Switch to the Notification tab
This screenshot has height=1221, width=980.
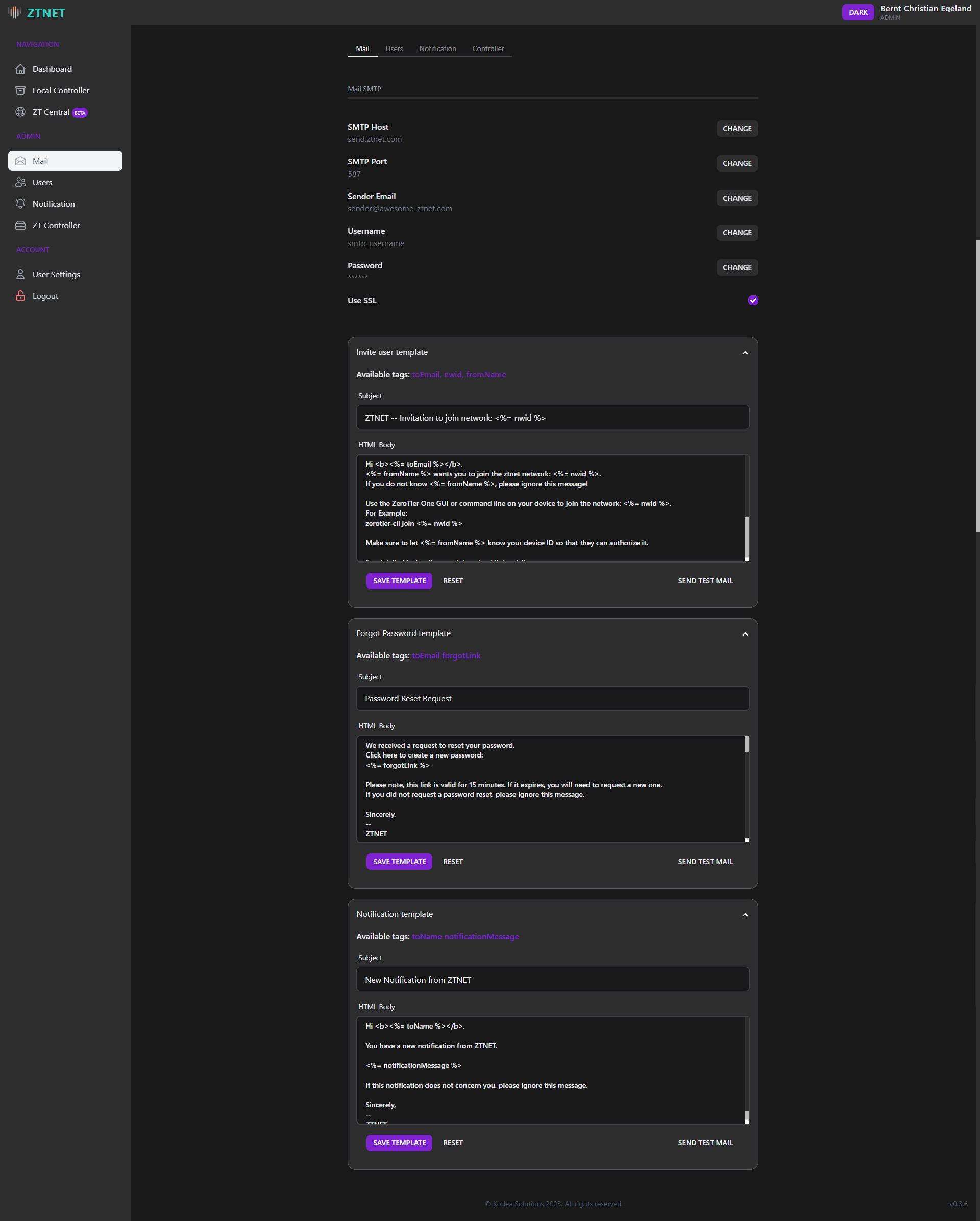pos(437,48)
